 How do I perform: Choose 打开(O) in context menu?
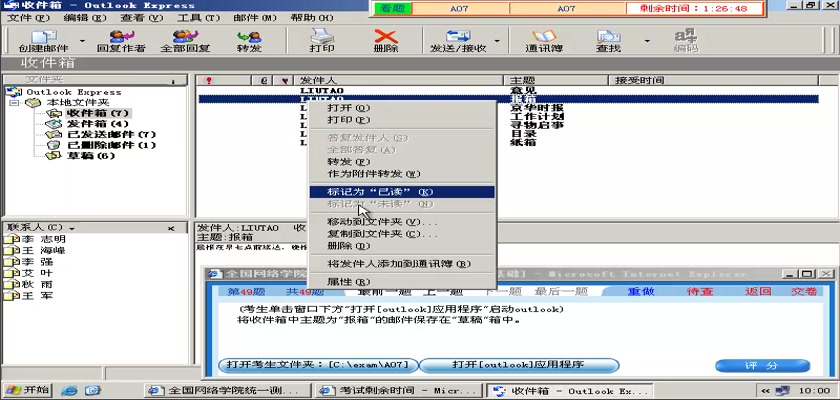point(402,108)
